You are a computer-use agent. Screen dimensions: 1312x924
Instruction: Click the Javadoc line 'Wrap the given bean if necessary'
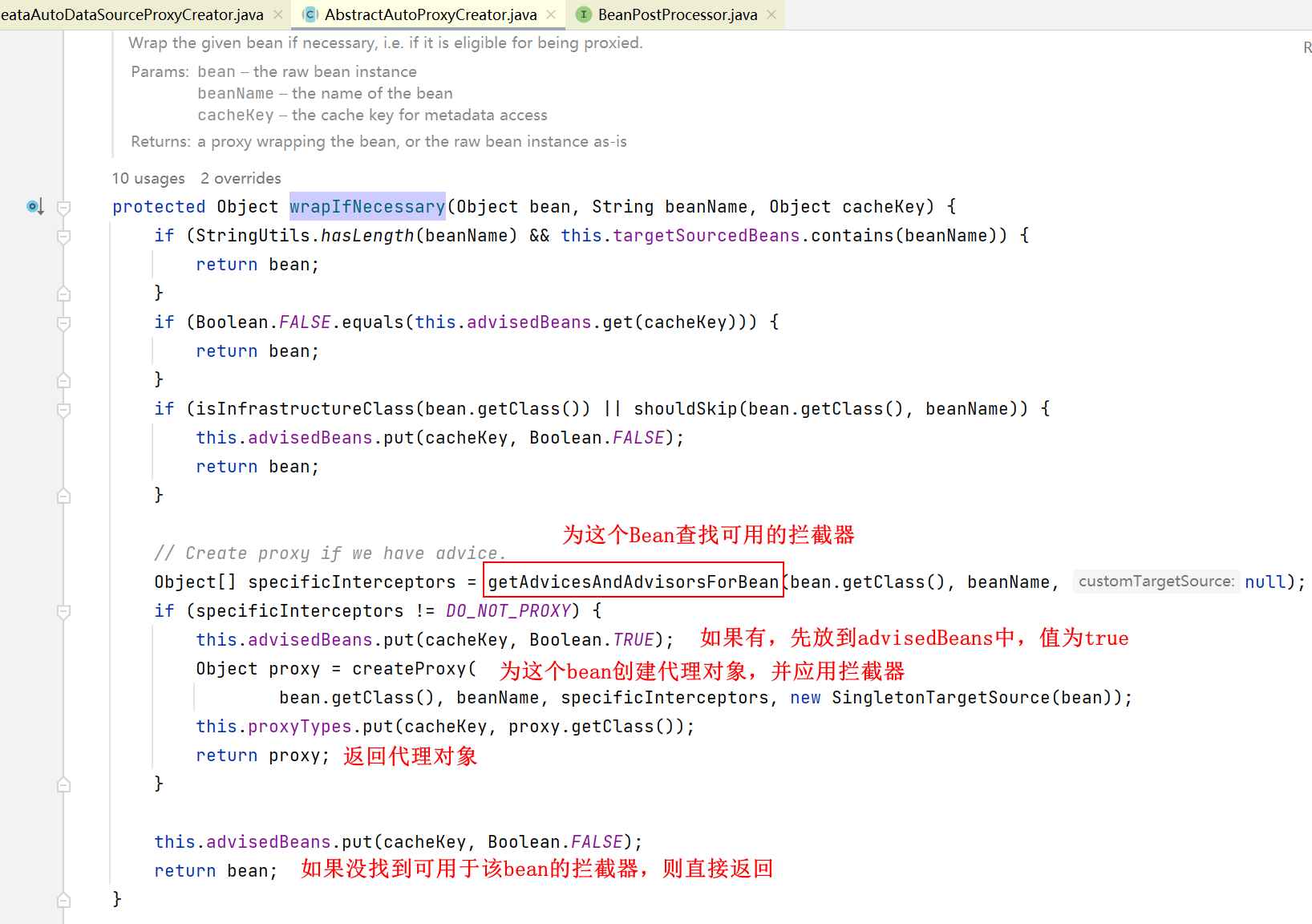pyautogui.click(x=386, y=43)
